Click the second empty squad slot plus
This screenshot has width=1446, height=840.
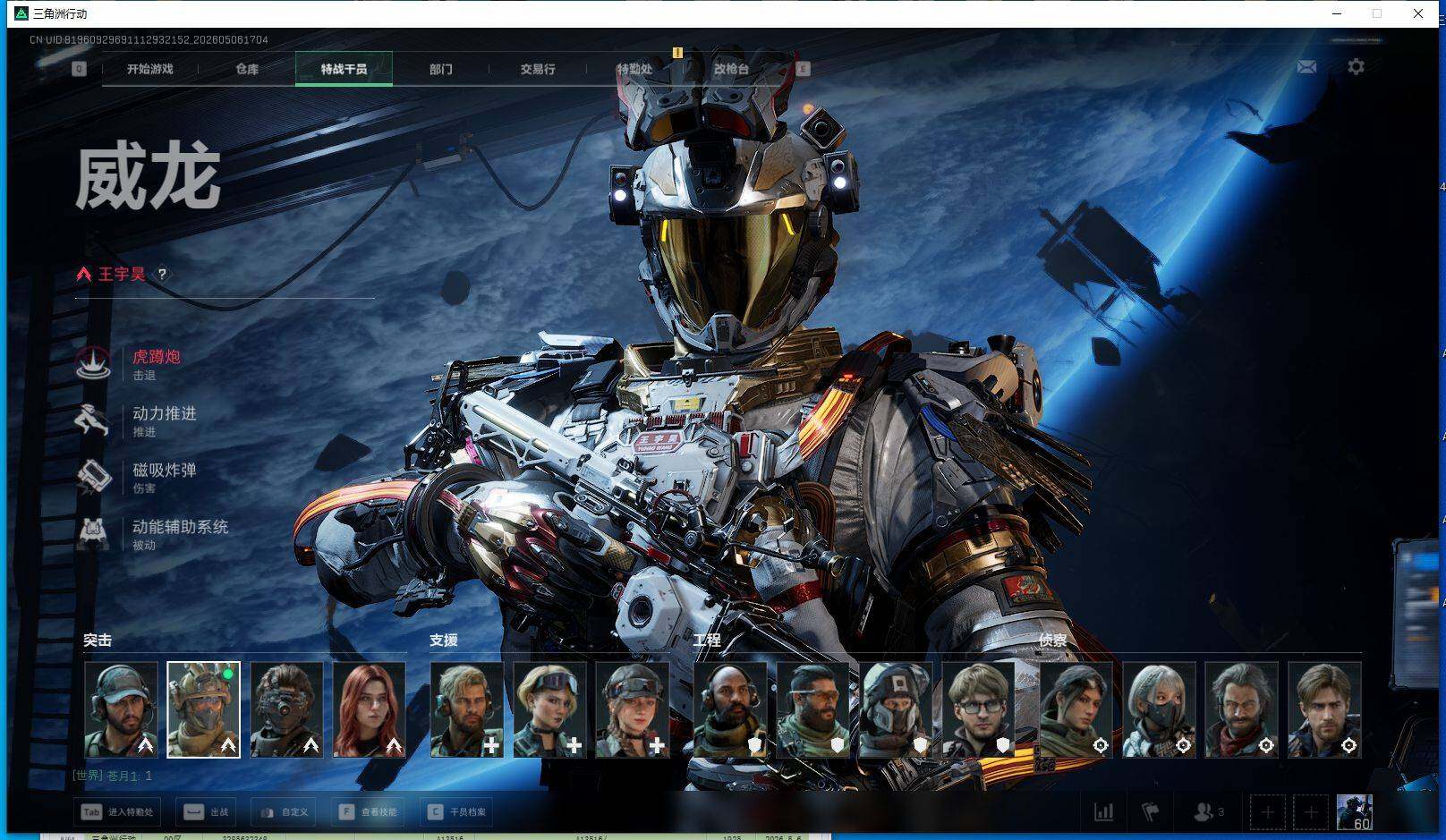(x=1310, y=812)
